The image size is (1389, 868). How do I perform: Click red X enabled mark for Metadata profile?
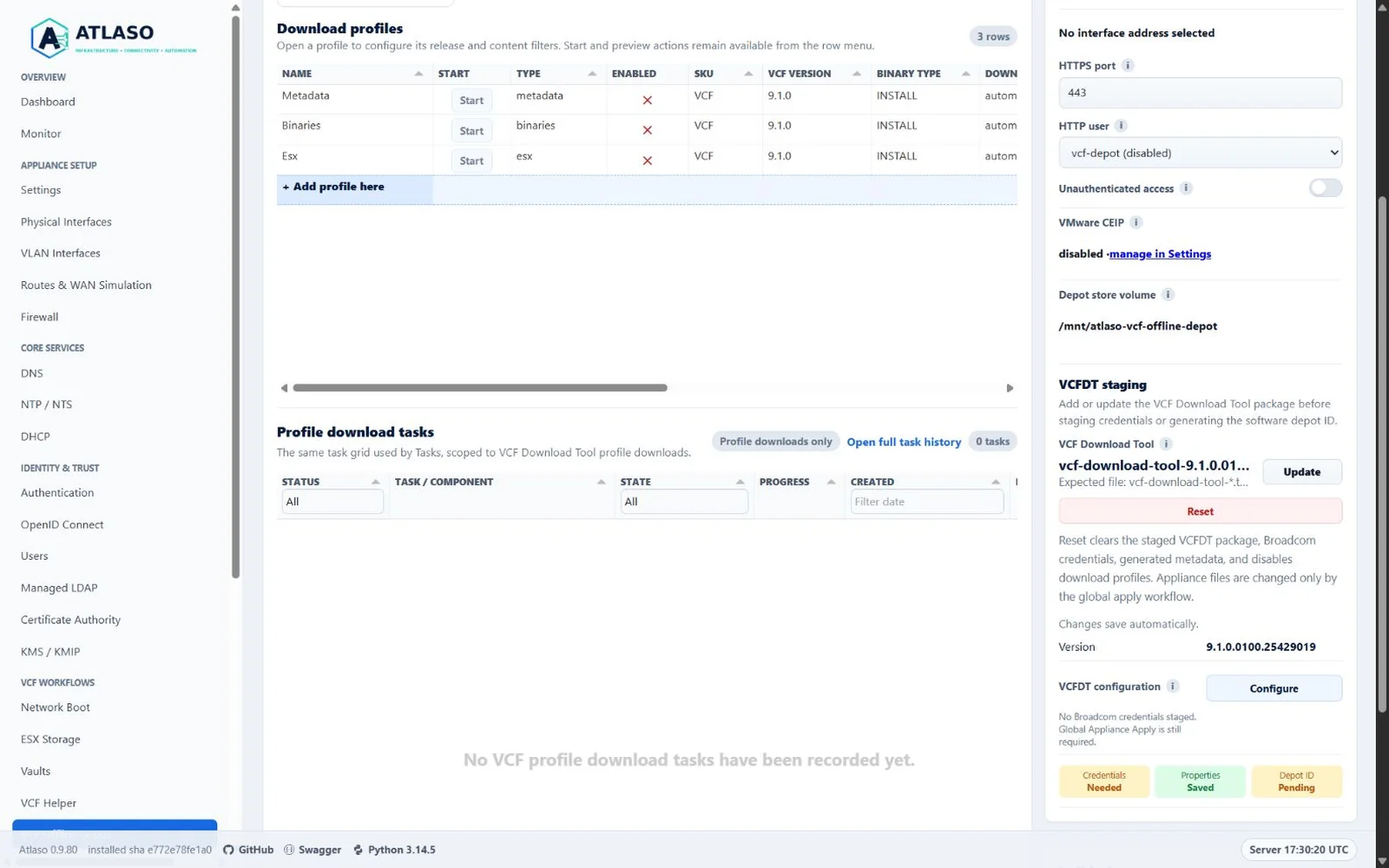(647, 101)
